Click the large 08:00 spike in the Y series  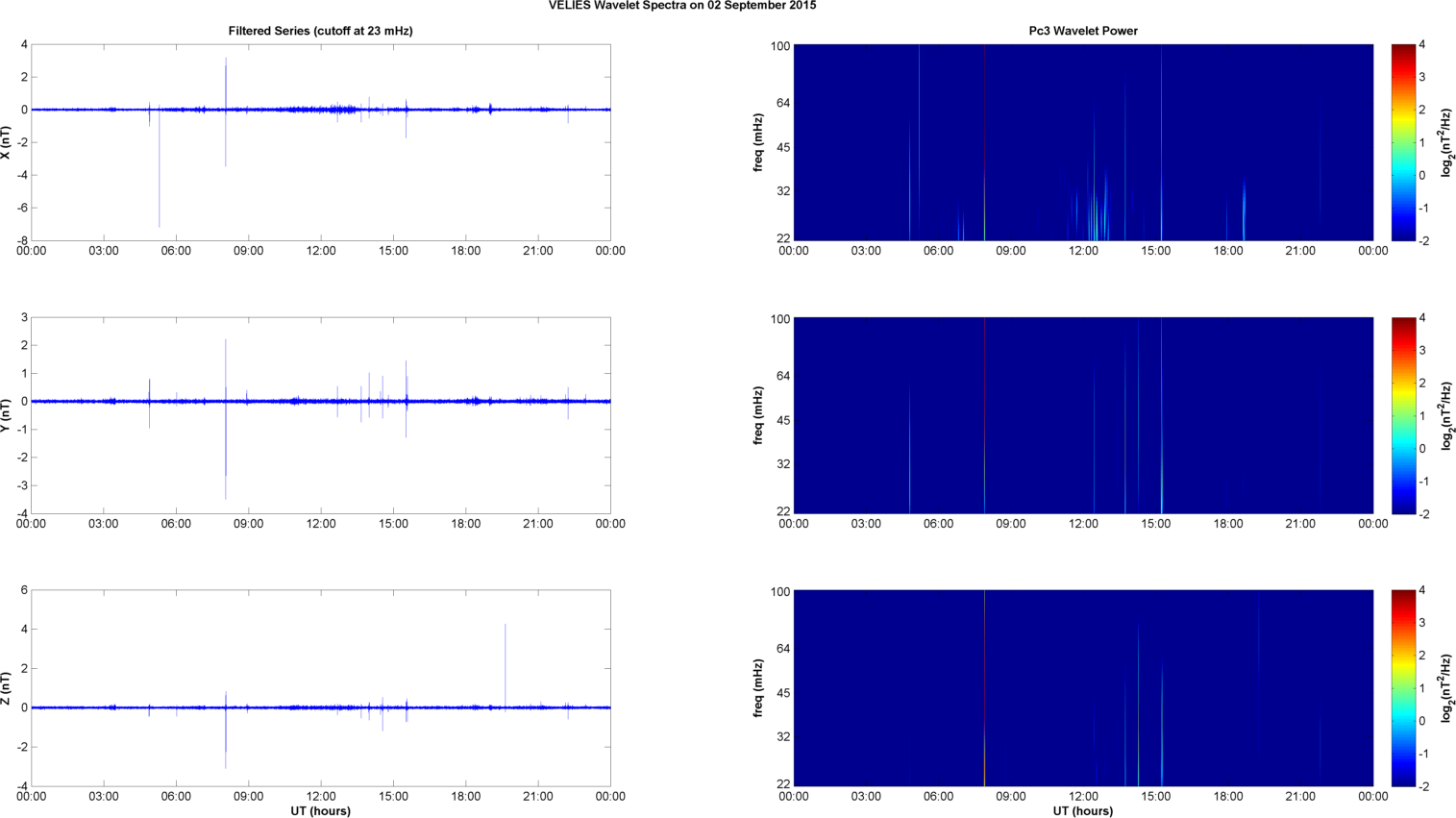click(226, 418)
